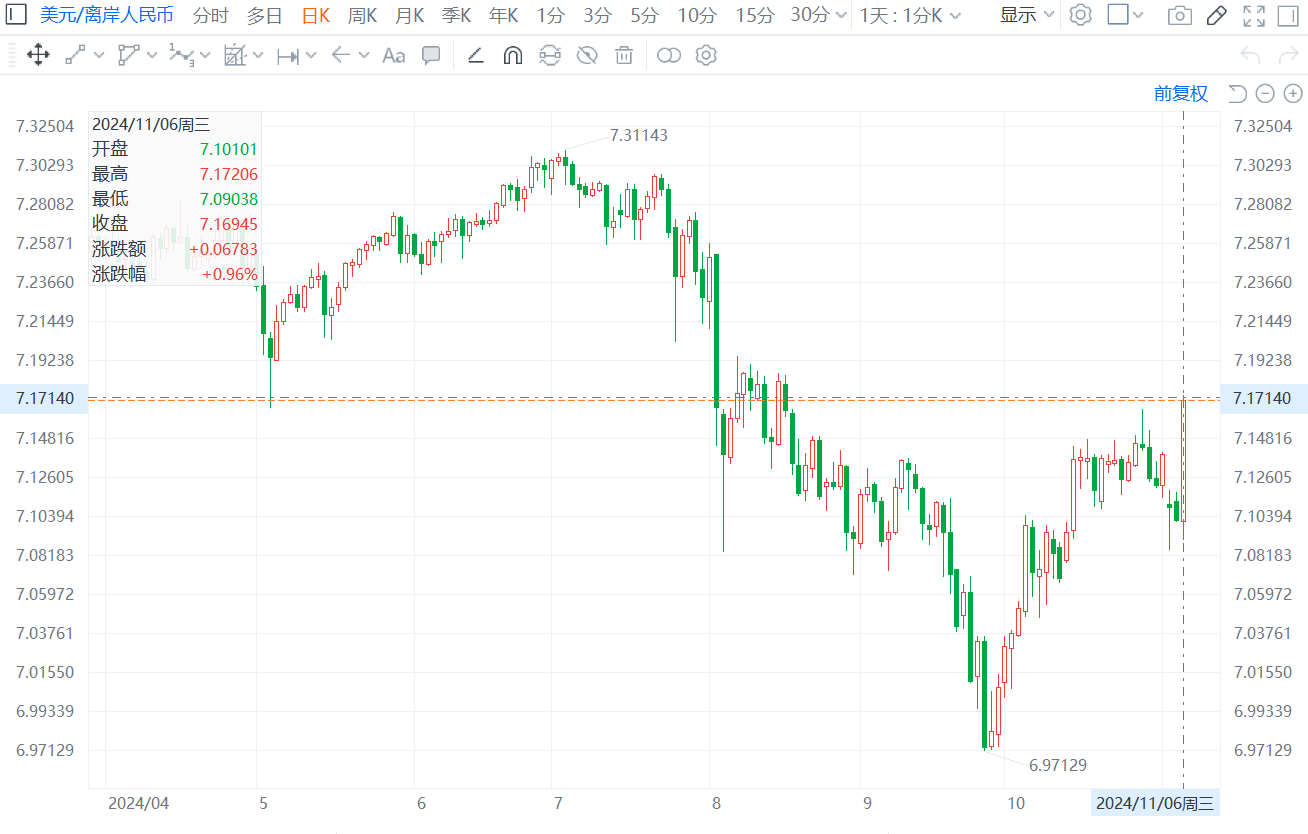Zoom out chart with minus icon

click(x=1265, y=94)
